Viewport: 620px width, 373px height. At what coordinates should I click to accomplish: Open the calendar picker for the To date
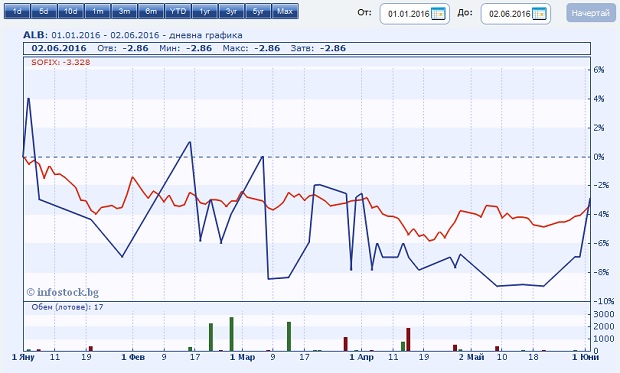(x=539, y=14)
